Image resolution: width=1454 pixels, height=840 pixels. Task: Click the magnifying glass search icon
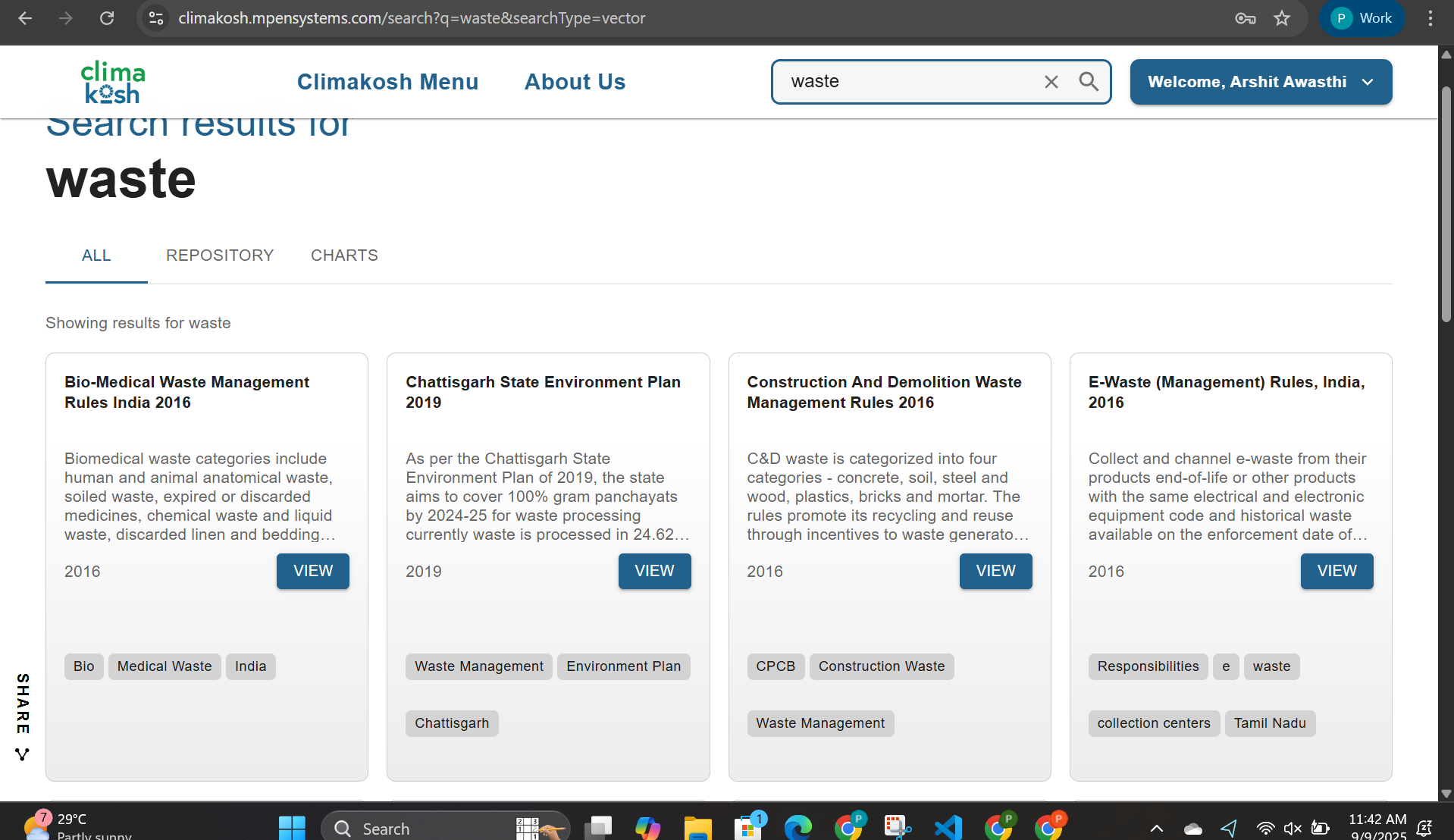coord(1089,82)
